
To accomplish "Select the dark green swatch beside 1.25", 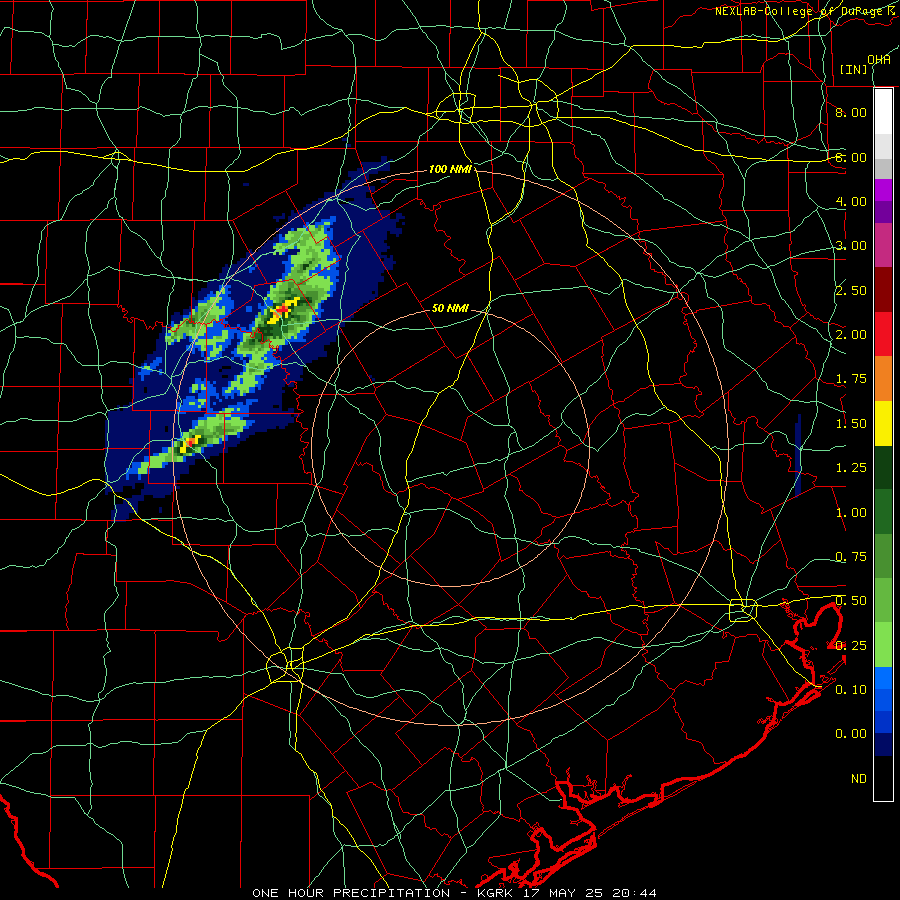I will [883, 468].
